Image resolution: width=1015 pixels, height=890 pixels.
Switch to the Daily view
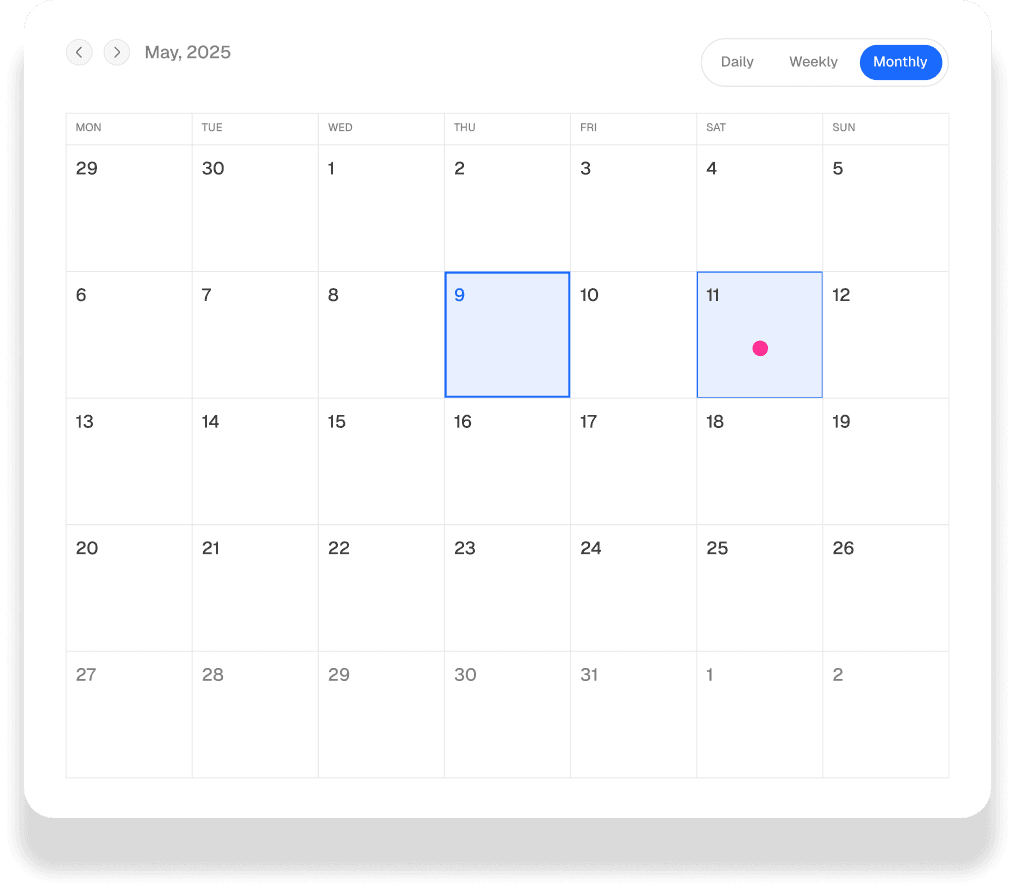click(x=738, y=61)
